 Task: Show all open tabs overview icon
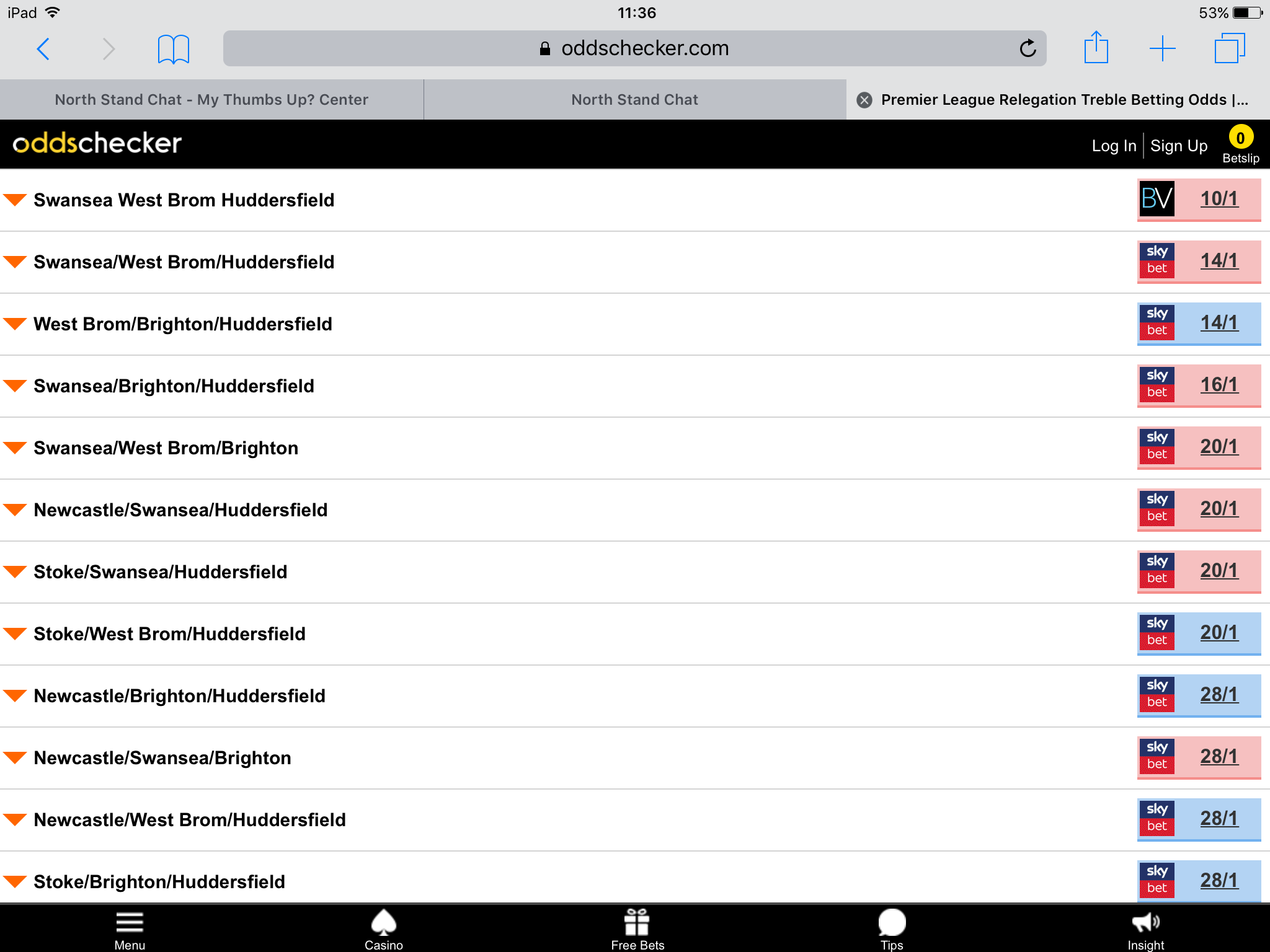(1229, 48)
